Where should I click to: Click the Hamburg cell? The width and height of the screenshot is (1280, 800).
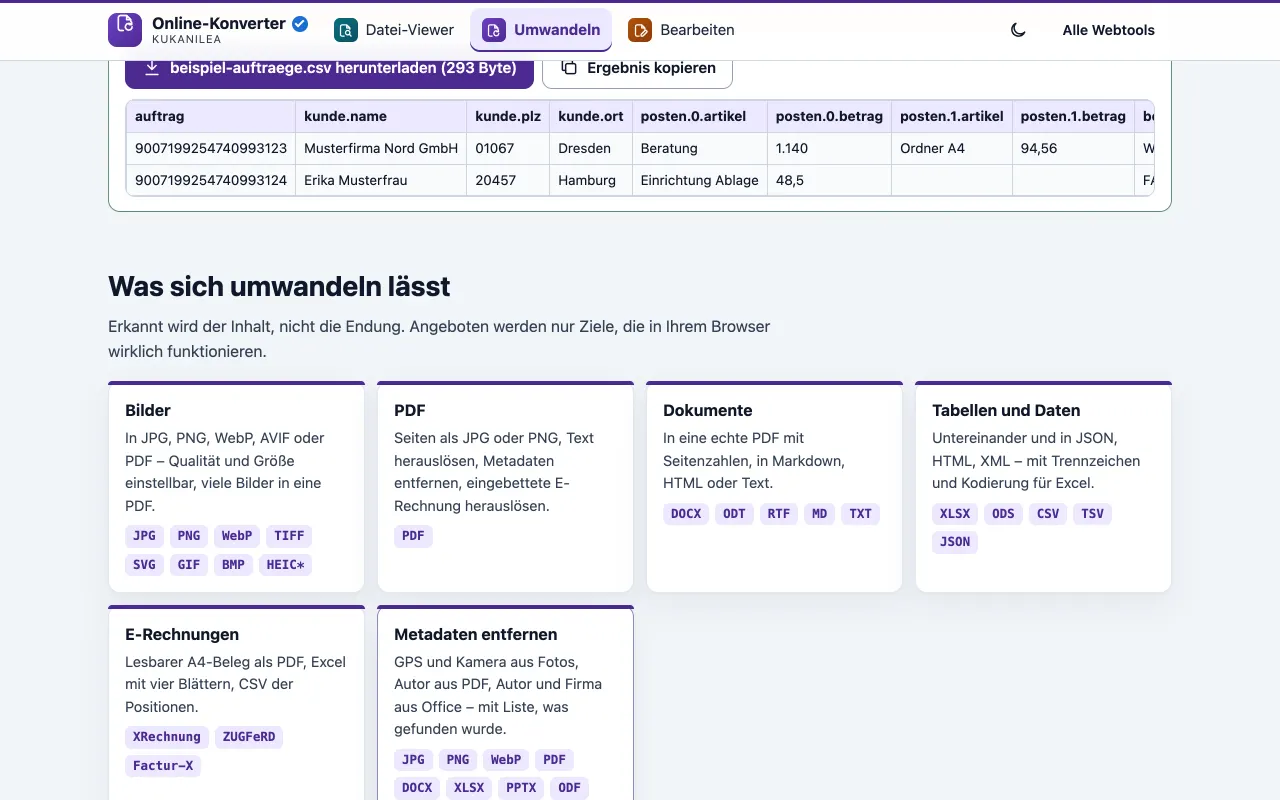[590, 180]
